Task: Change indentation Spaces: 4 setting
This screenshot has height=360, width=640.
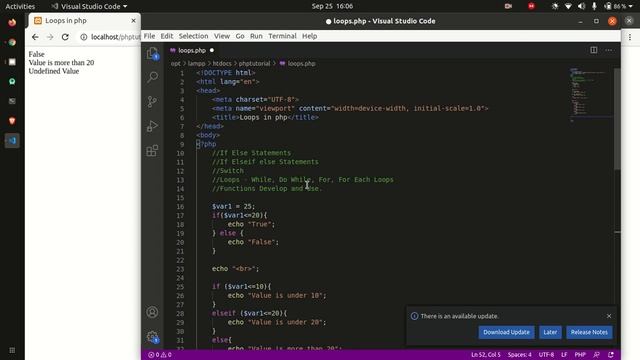Action: (520, 355)
